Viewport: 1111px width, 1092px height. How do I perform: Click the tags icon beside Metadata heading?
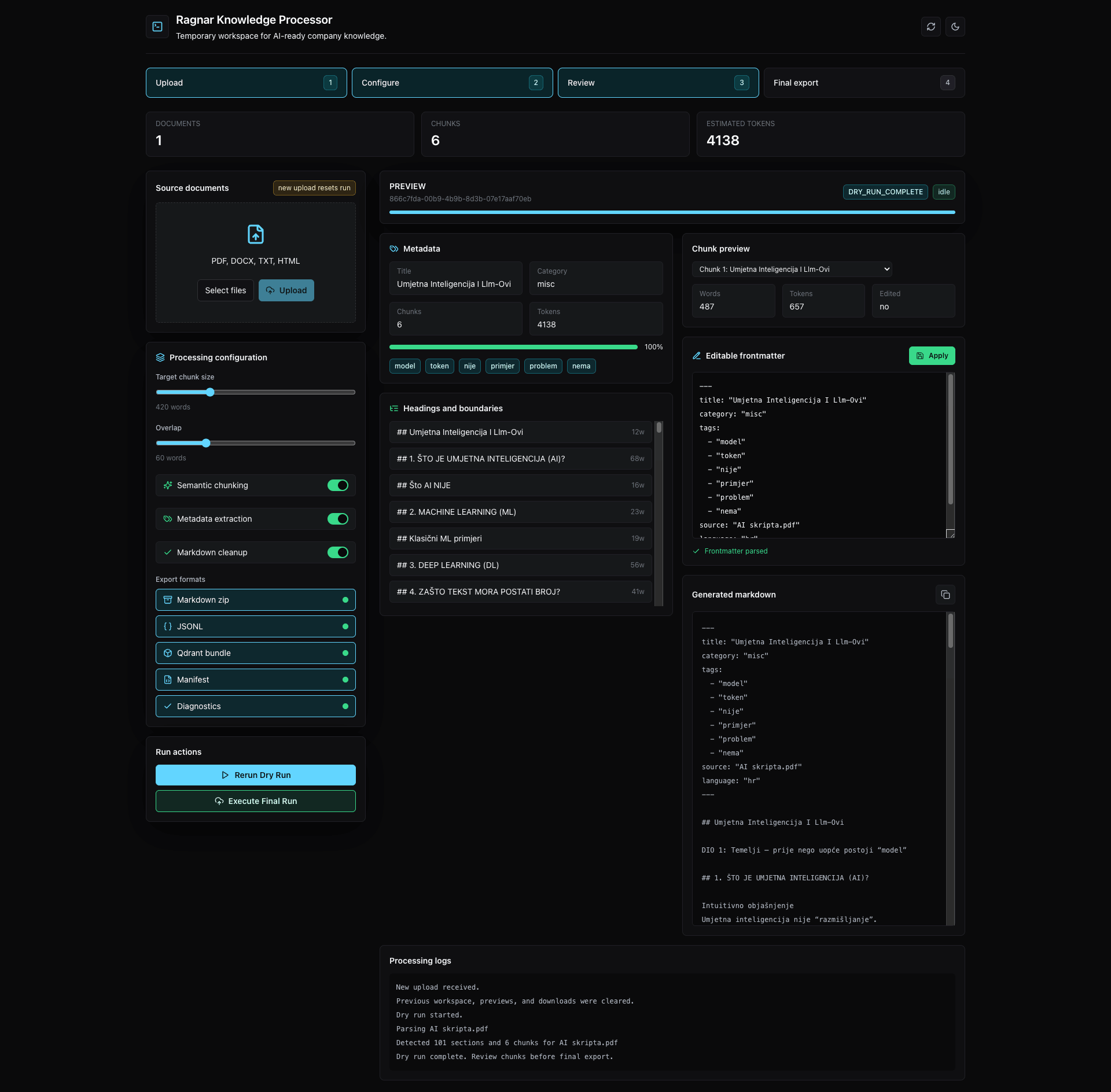tap(394, 249)
